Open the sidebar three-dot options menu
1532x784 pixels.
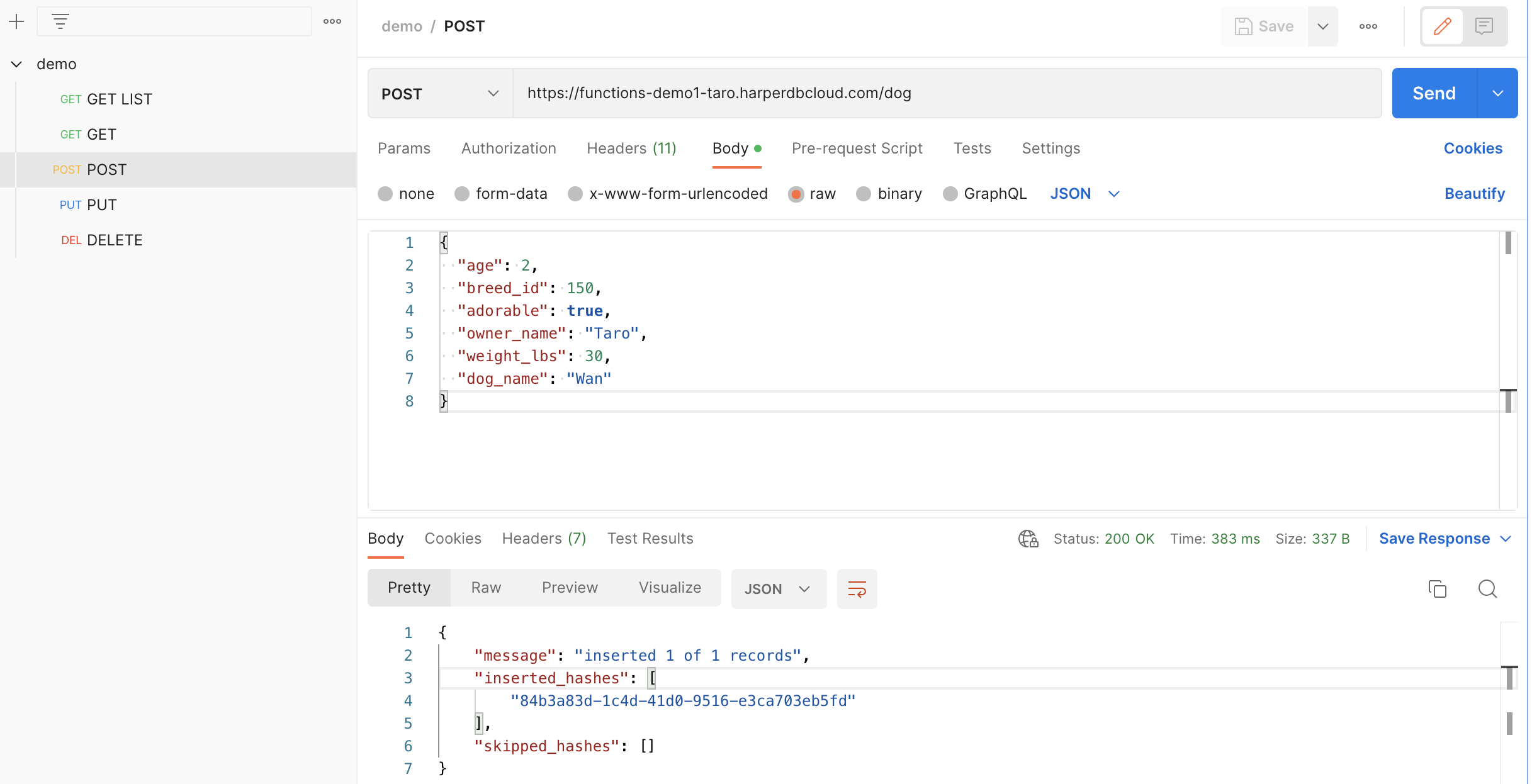332,21
